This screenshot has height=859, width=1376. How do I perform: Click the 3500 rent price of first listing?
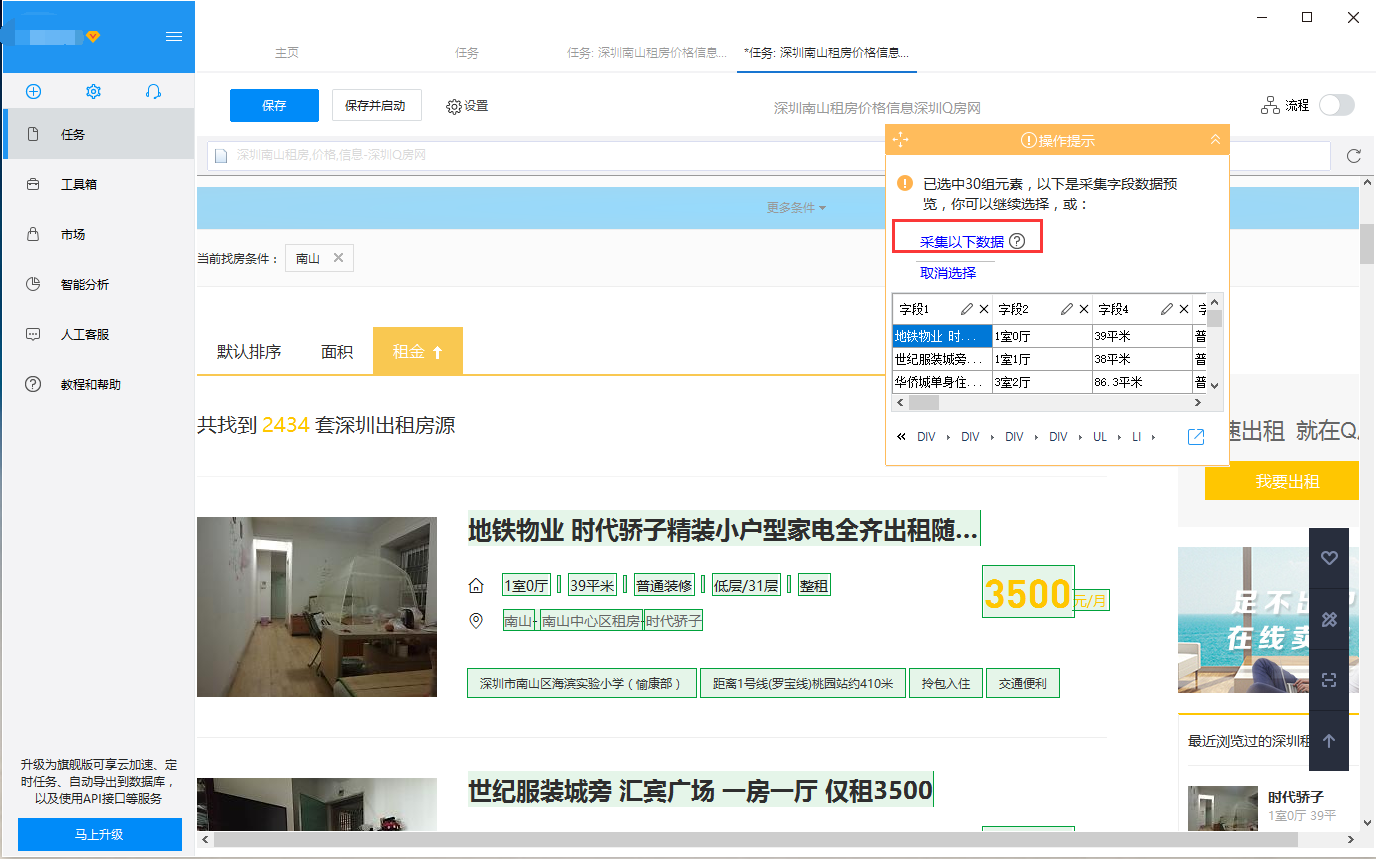(1028, 593)
